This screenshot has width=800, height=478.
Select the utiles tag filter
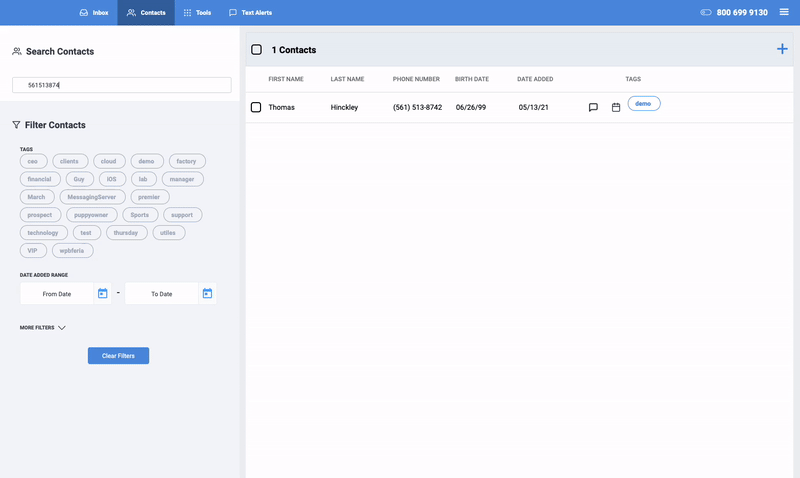pos(168,233)
